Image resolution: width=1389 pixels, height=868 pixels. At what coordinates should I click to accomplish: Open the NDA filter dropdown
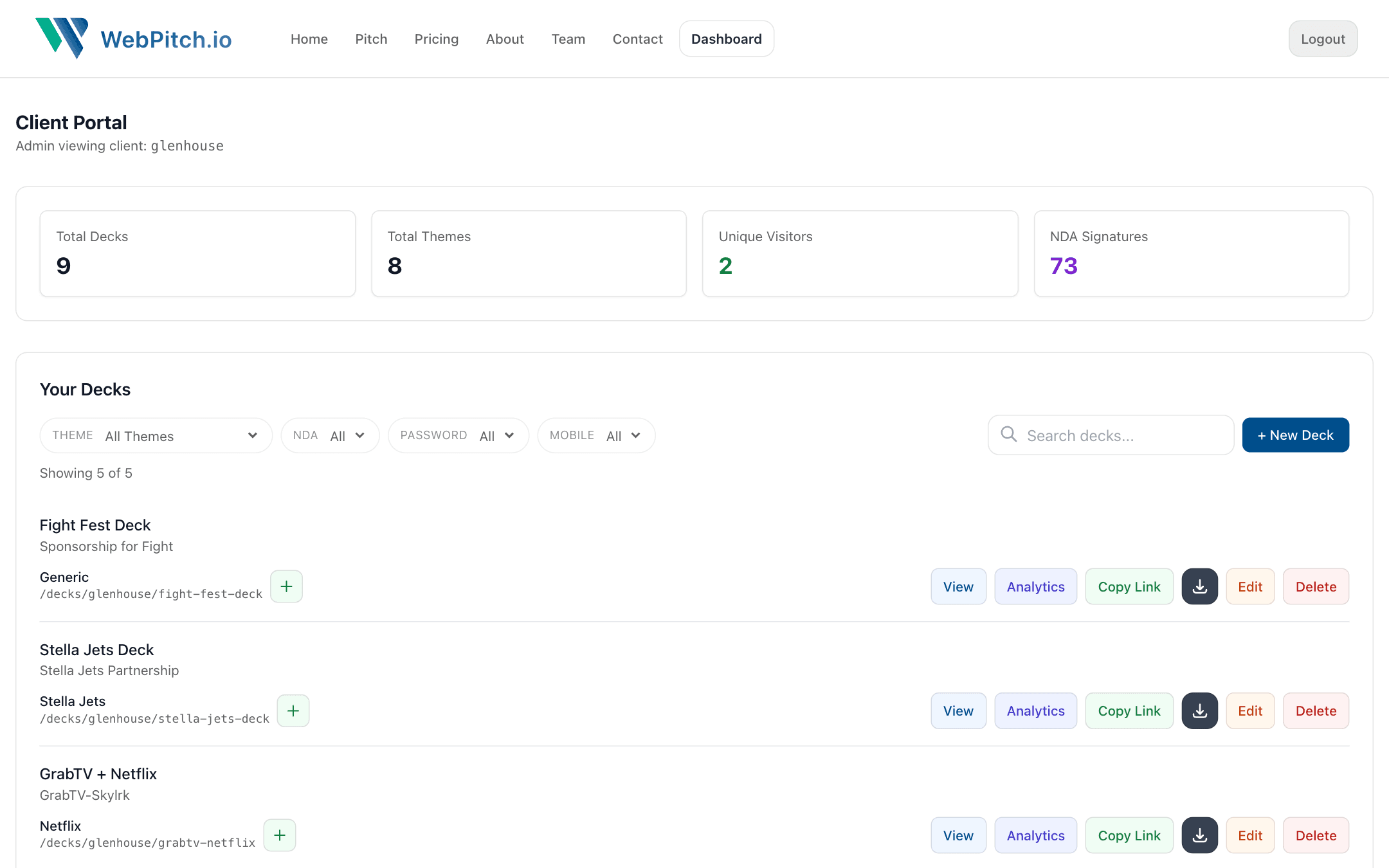pos(330,435)
